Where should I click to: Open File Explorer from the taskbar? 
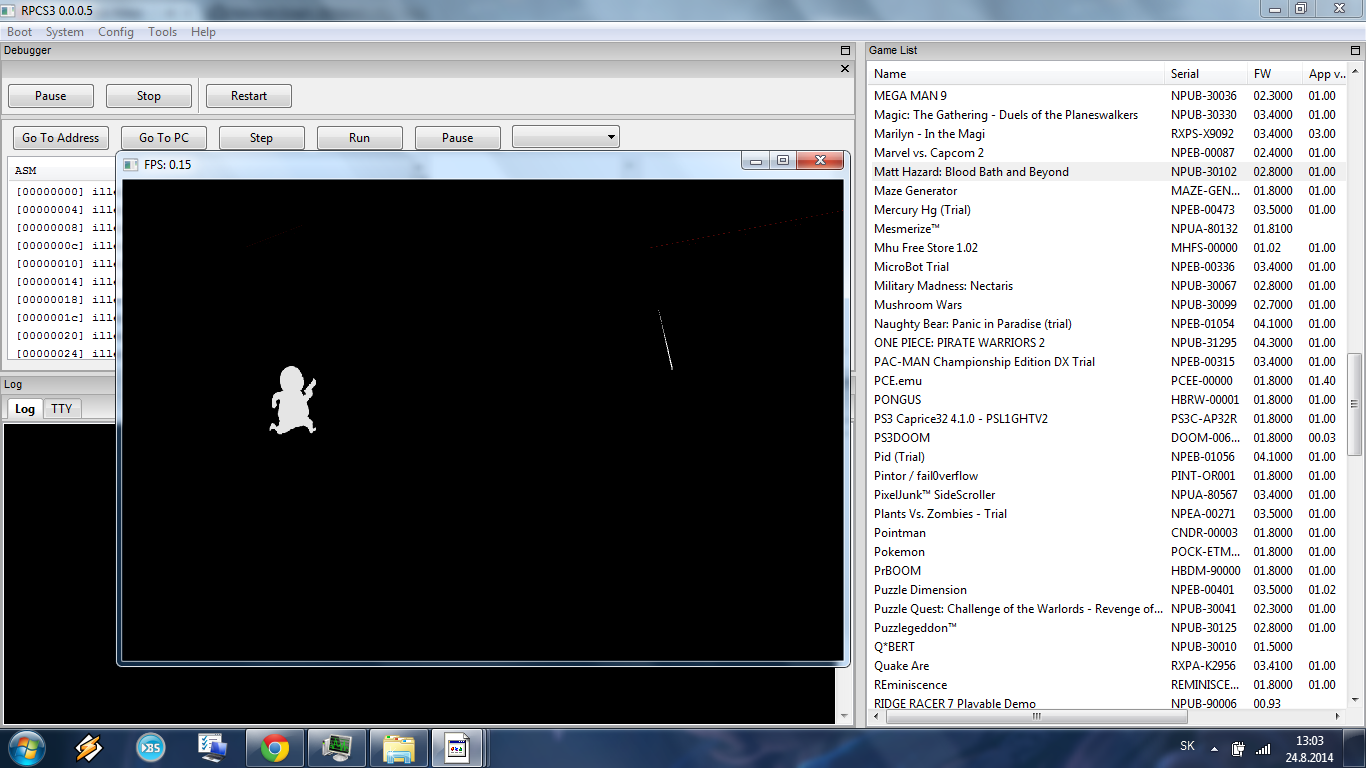pos(399,747)
